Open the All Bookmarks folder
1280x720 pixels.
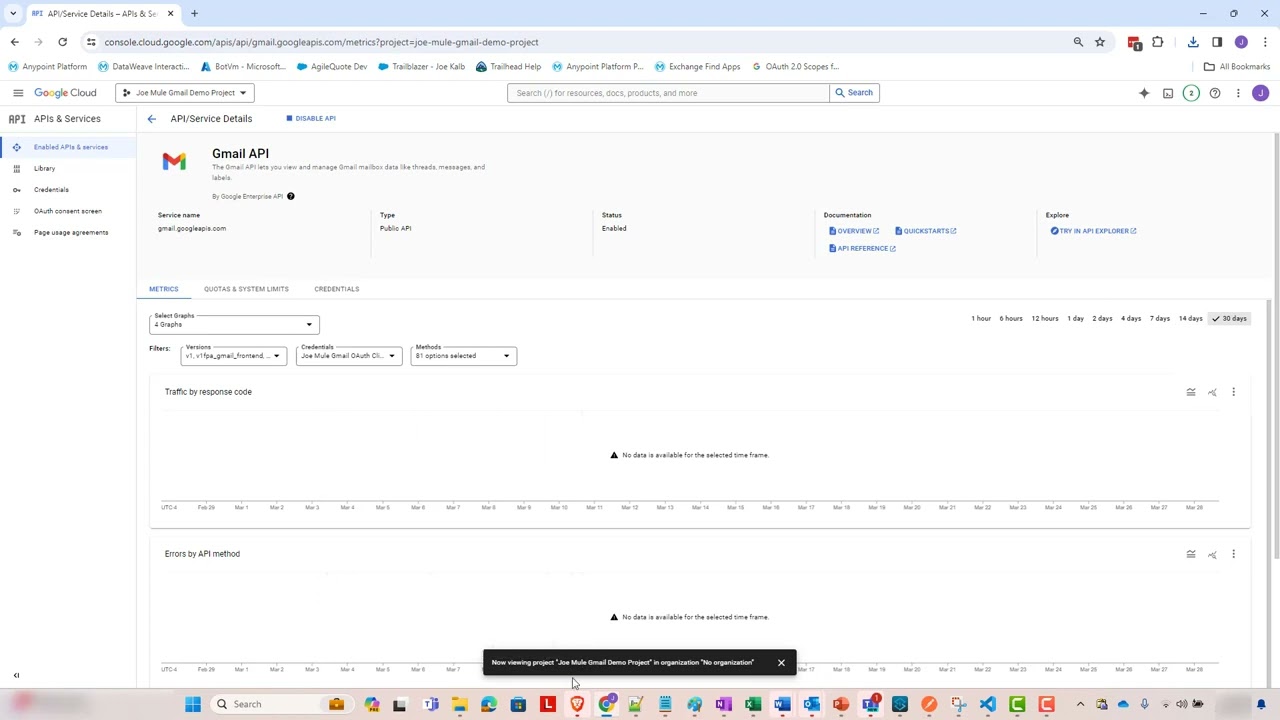1236,67
